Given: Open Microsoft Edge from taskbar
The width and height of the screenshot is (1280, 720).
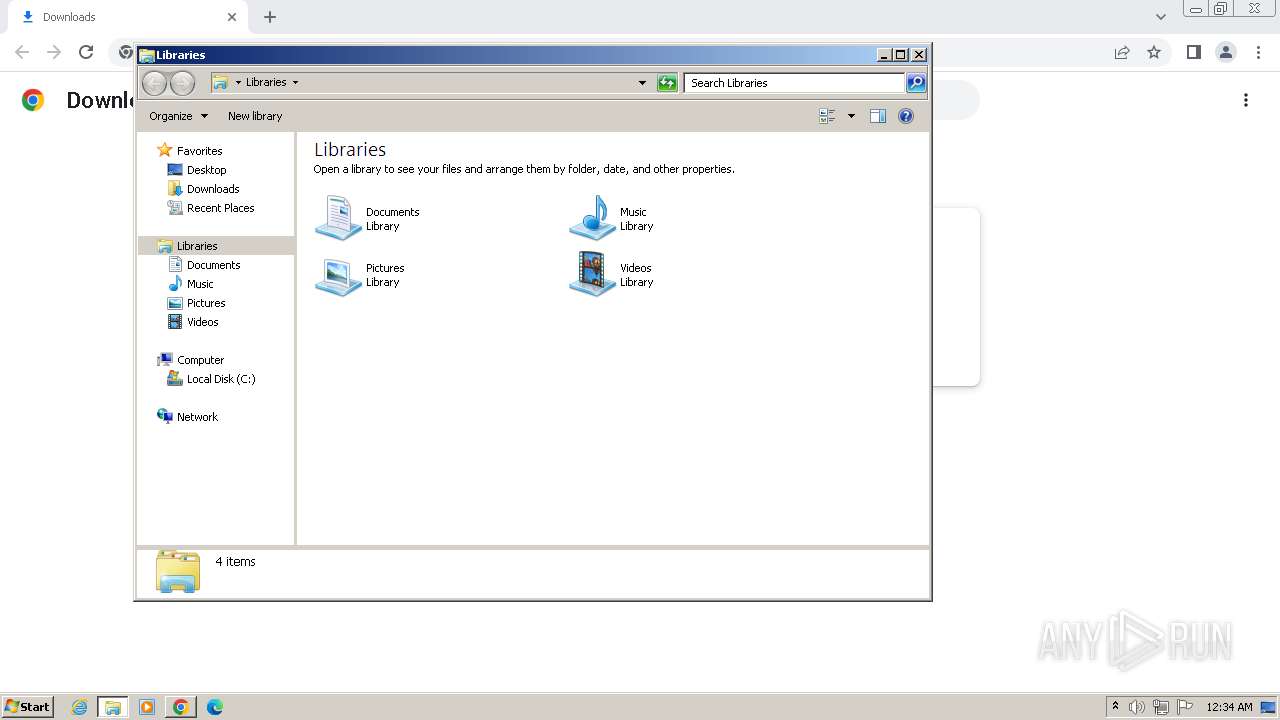Looking at the screenshot, I should coord(214,707).
